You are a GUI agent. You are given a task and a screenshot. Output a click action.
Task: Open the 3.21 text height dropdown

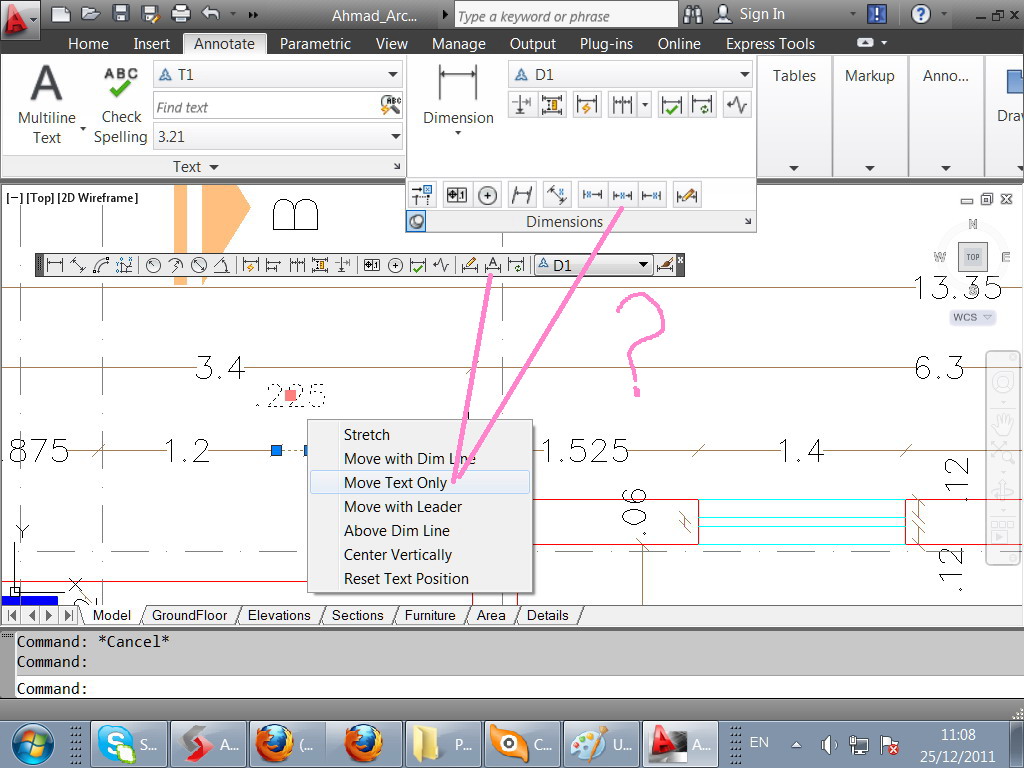click(x=395, y=136)
